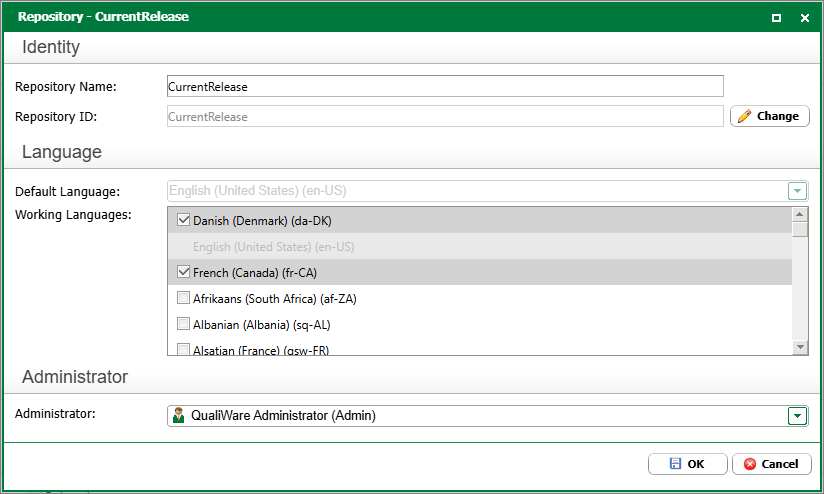
Task: Click the Afrikaans (South Africa) (af-ZA) text
Action: coord(275,299)
